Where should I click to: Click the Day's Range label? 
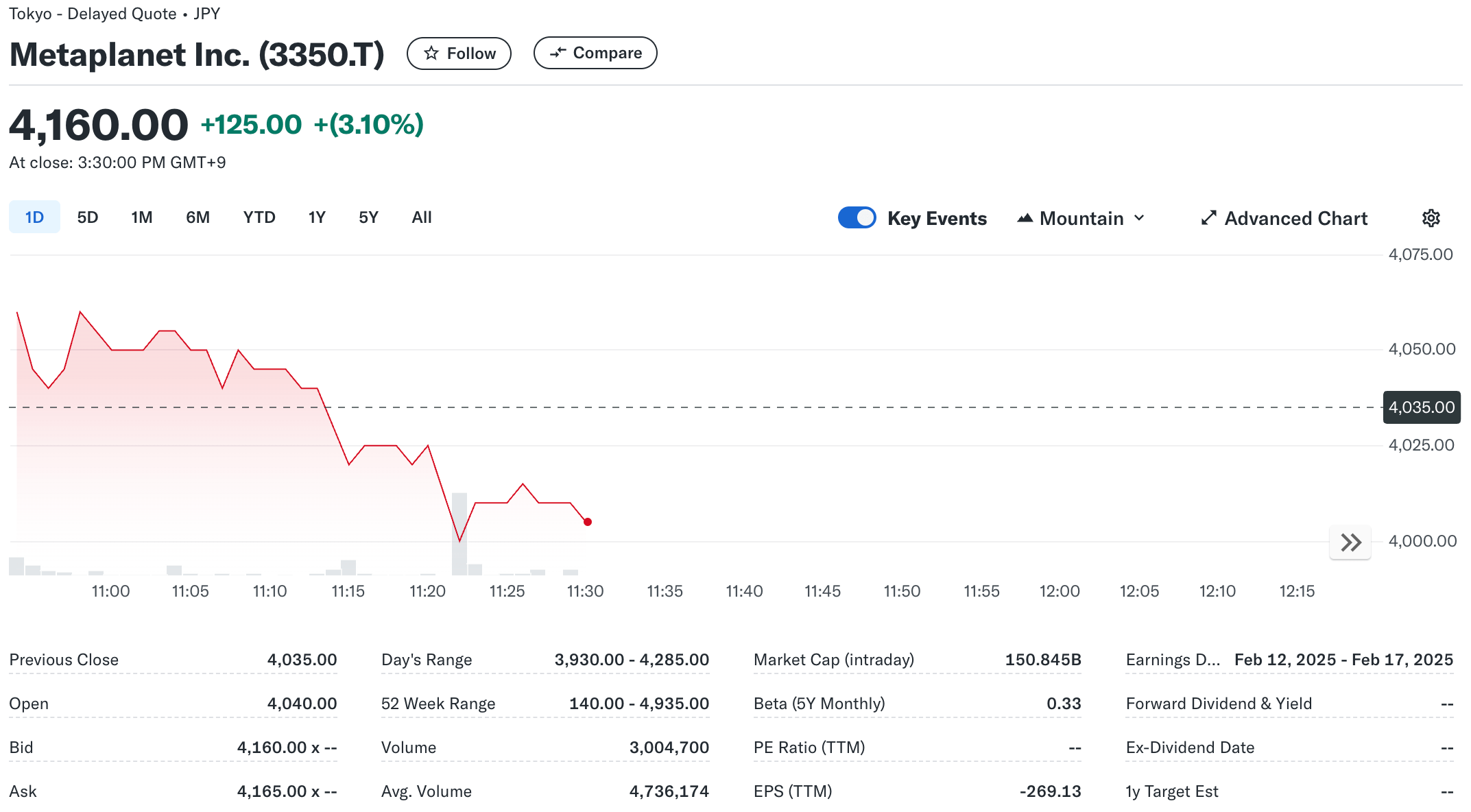coord(427,660)
